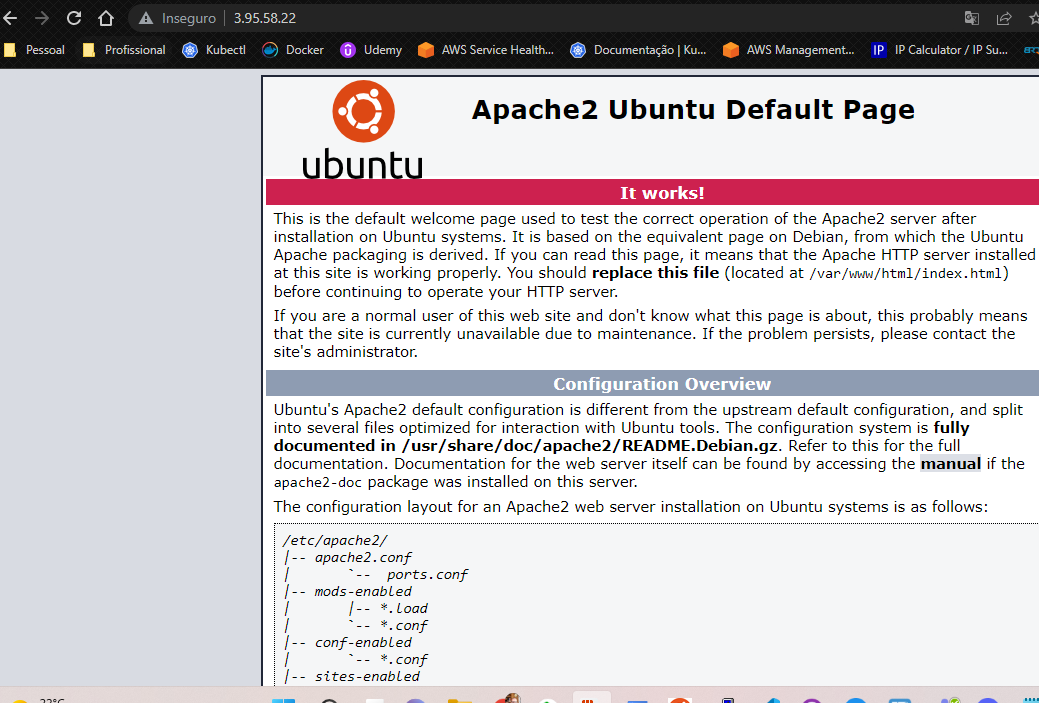Open the browser home page

pyautogui.click(x=106, y=18)
